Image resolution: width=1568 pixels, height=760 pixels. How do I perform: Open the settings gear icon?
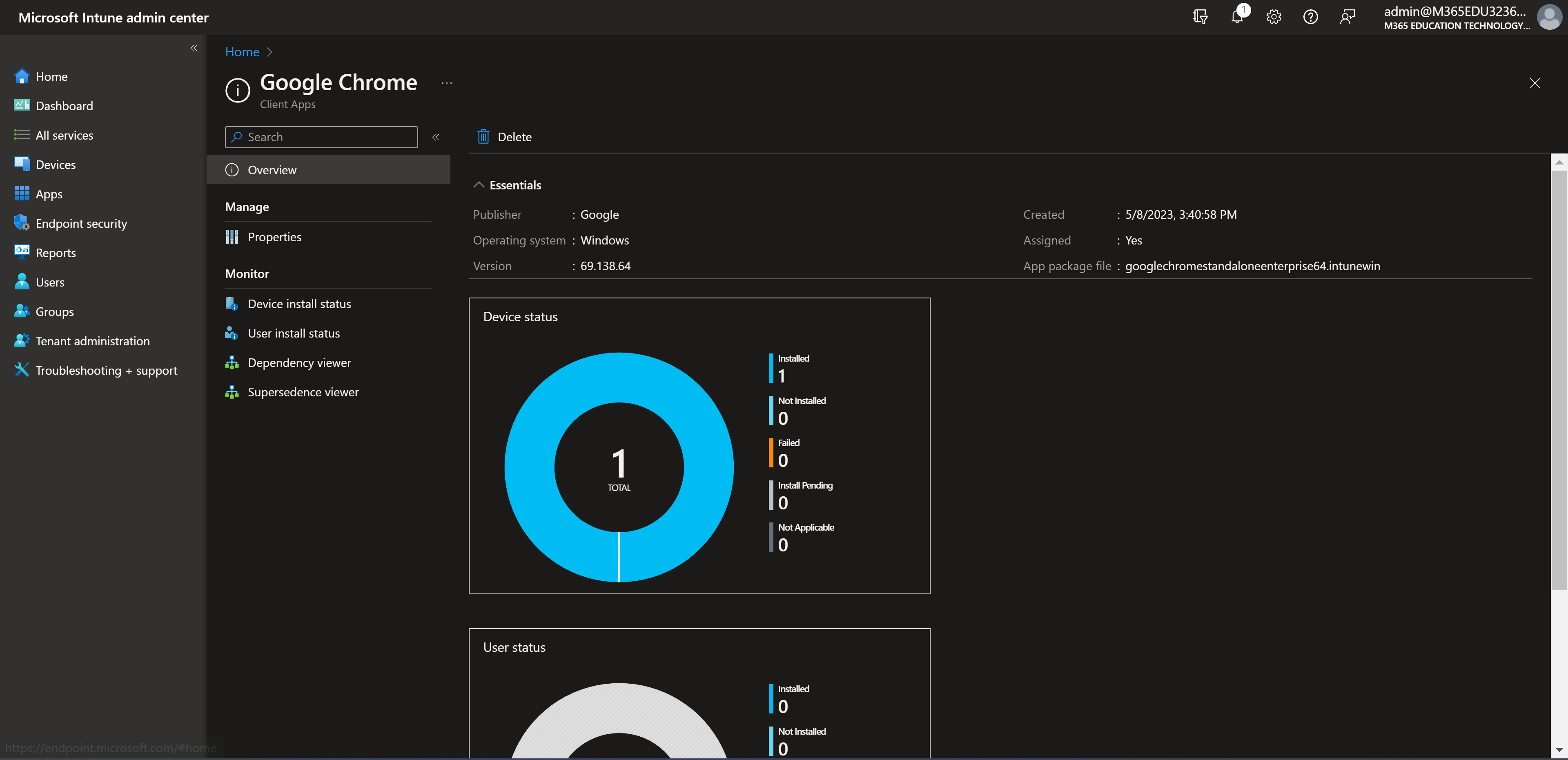tap(1274, 17)
